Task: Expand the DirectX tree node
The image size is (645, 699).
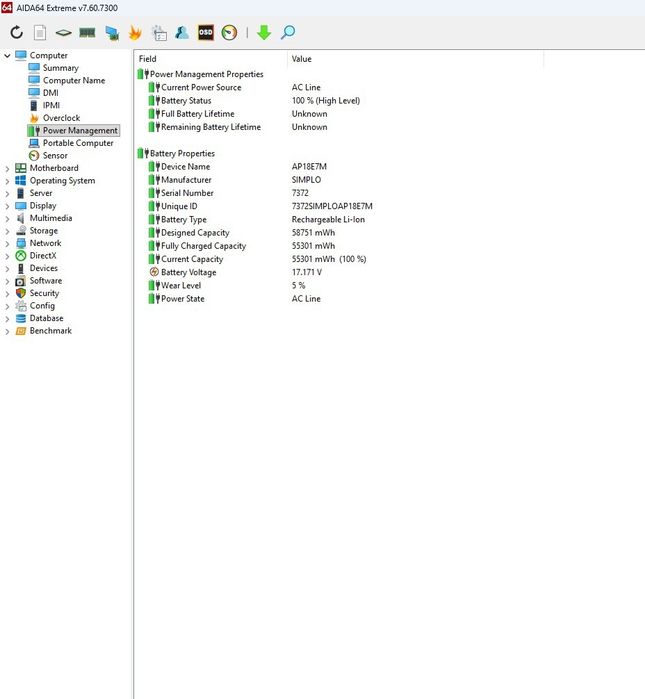Action: [x=7, y=256]
